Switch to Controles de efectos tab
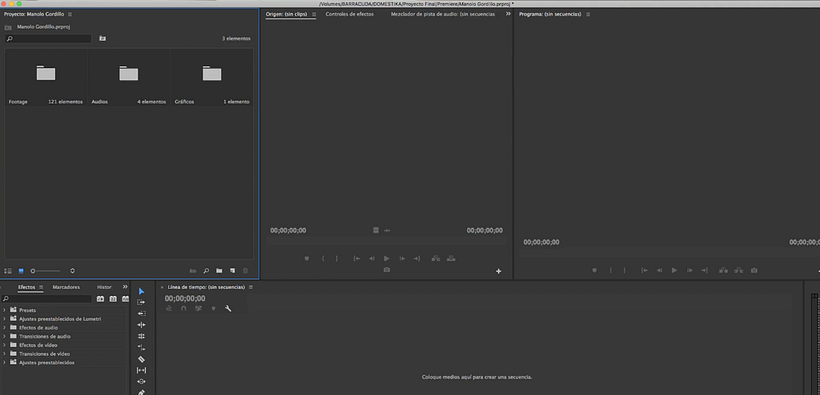The height and width of the screenshot is (395, 820). 349,14
